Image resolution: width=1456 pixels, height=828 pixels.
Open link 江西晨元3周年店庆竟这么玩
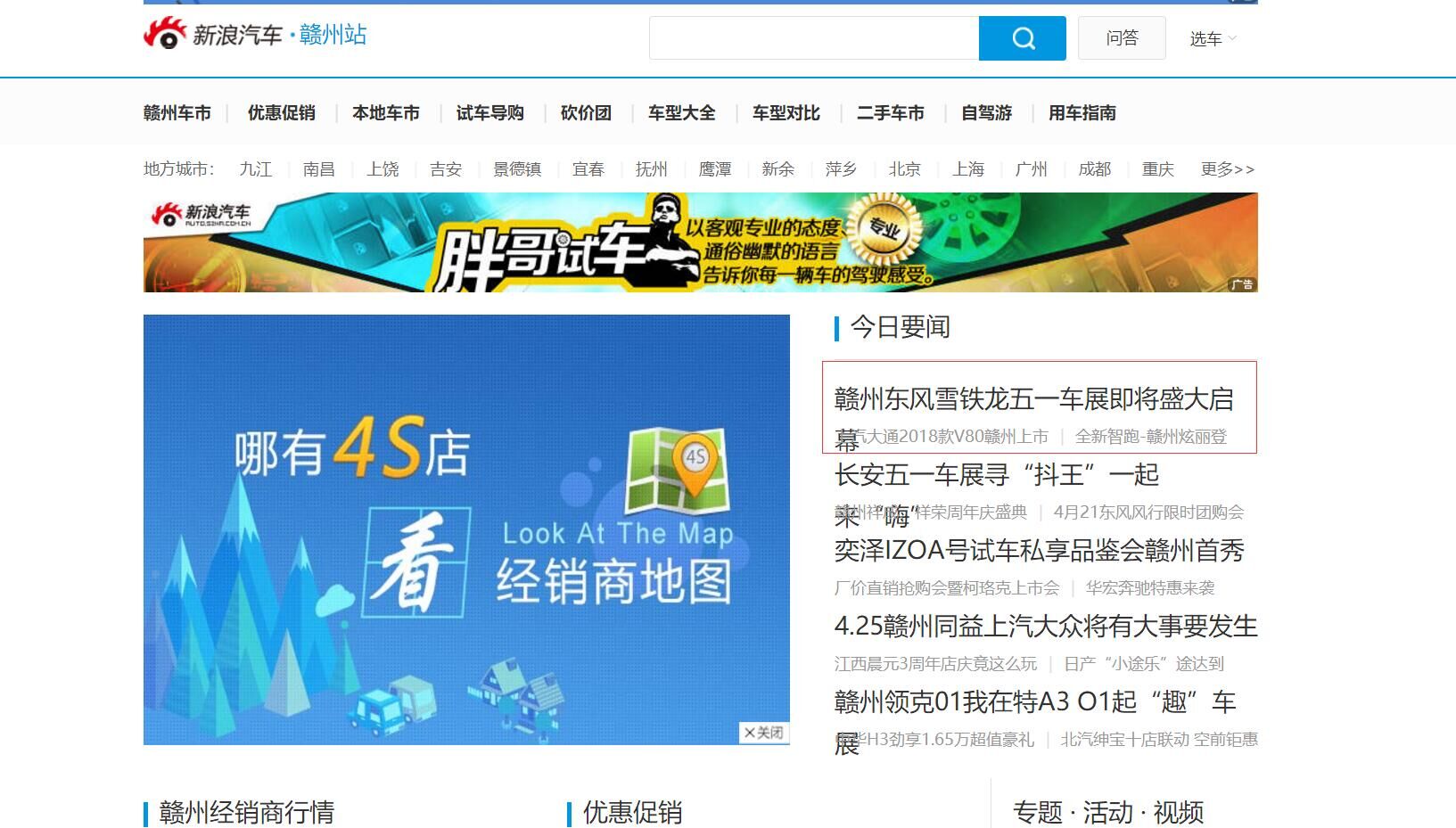935,664
